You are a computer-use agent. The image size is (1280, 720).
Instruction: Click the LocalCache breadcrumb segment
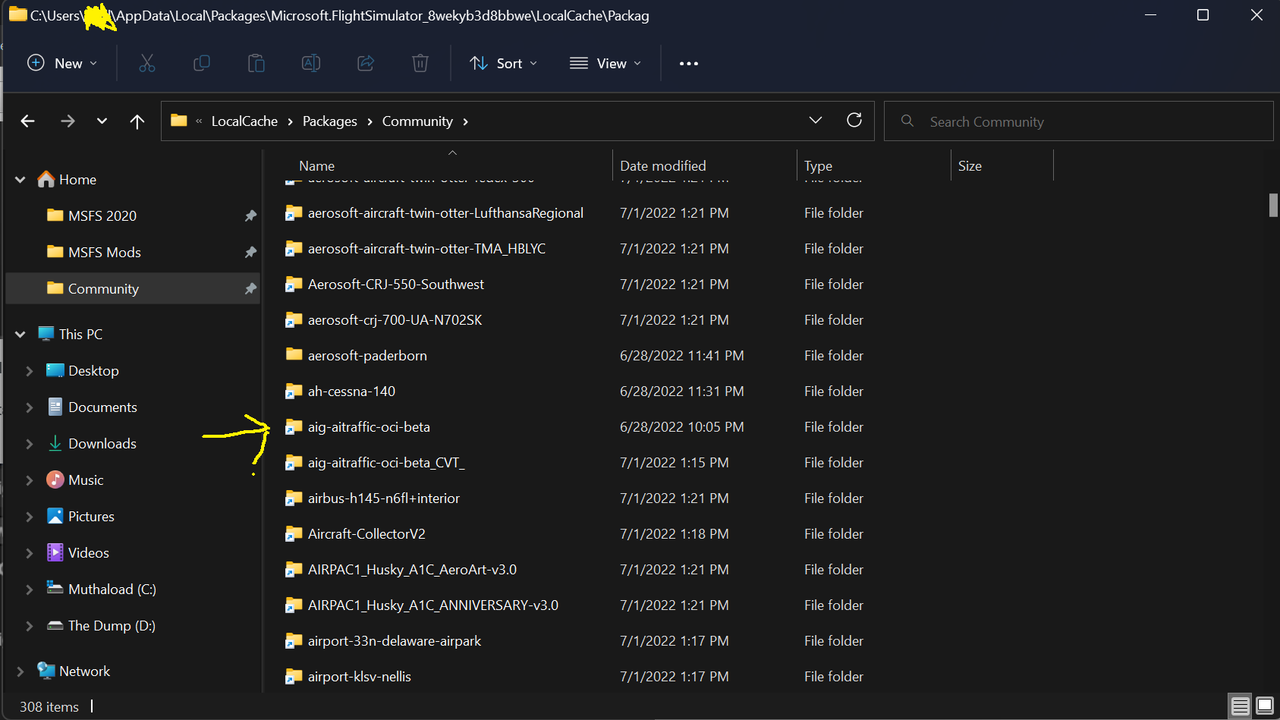tap(245, 121)
